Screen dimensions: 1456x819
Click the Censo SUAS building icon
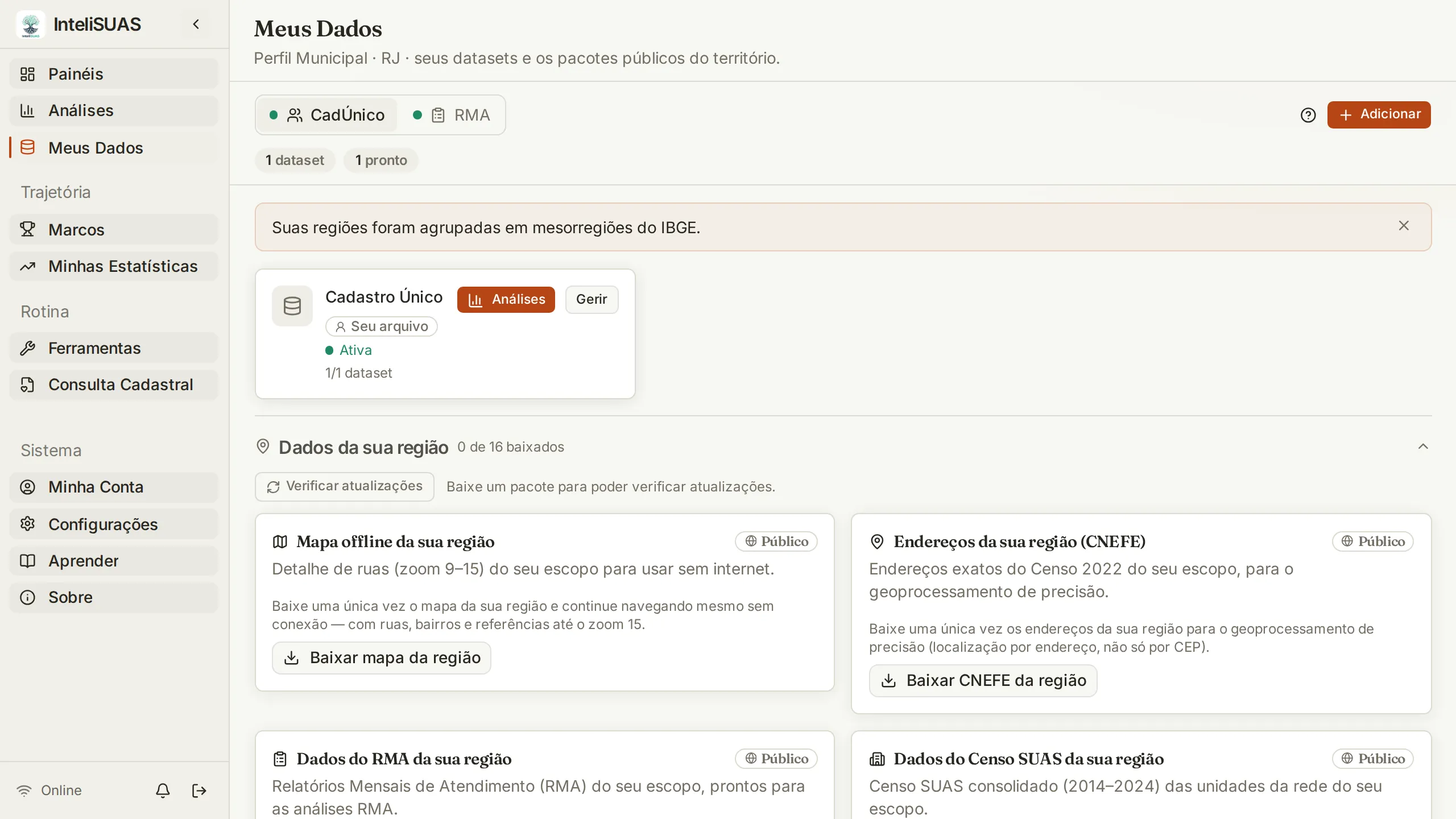pyautogui.click(x=877, y=759)
